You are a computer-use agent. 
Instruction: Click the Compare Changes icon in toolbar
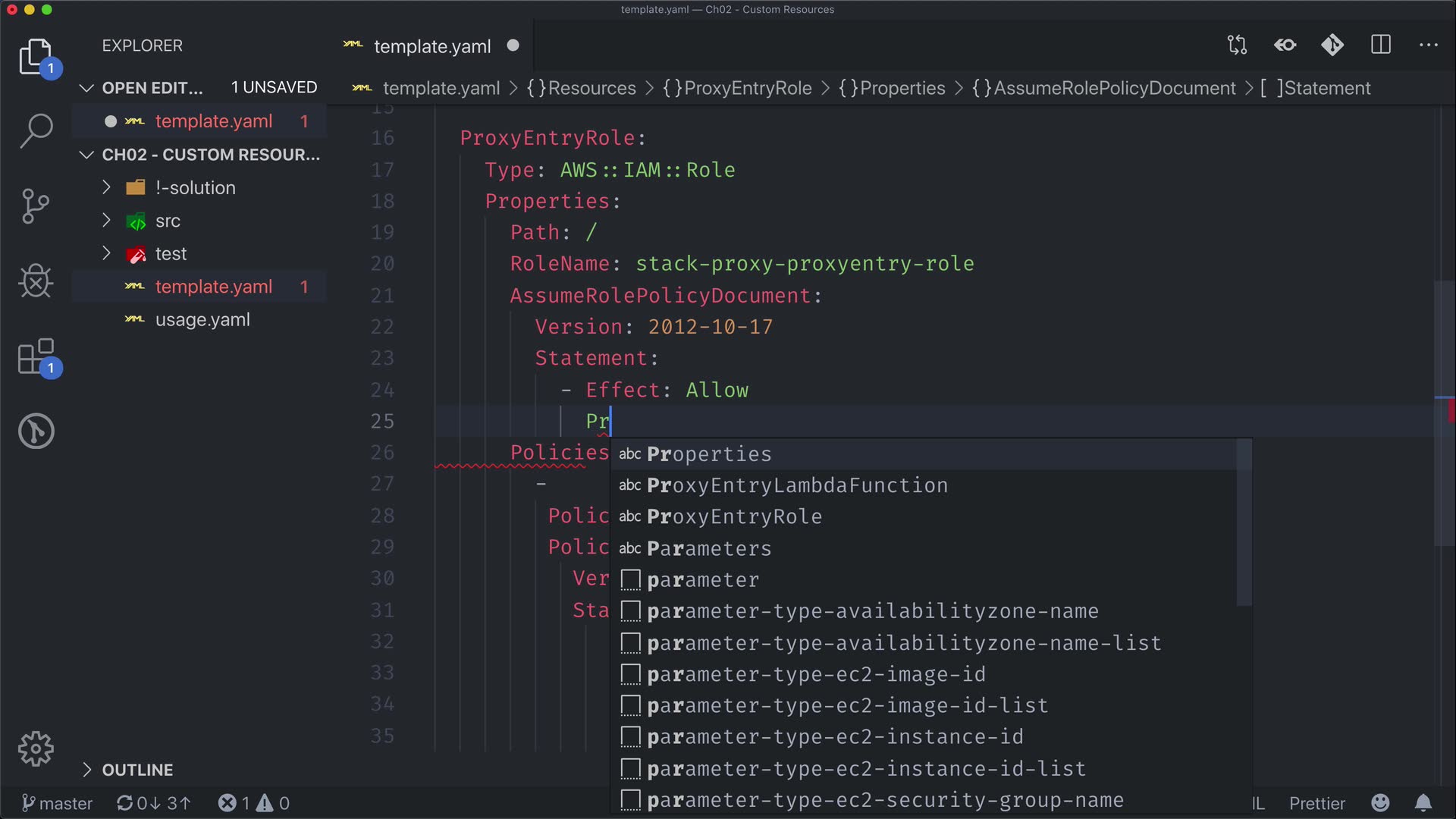(1237, 45)
